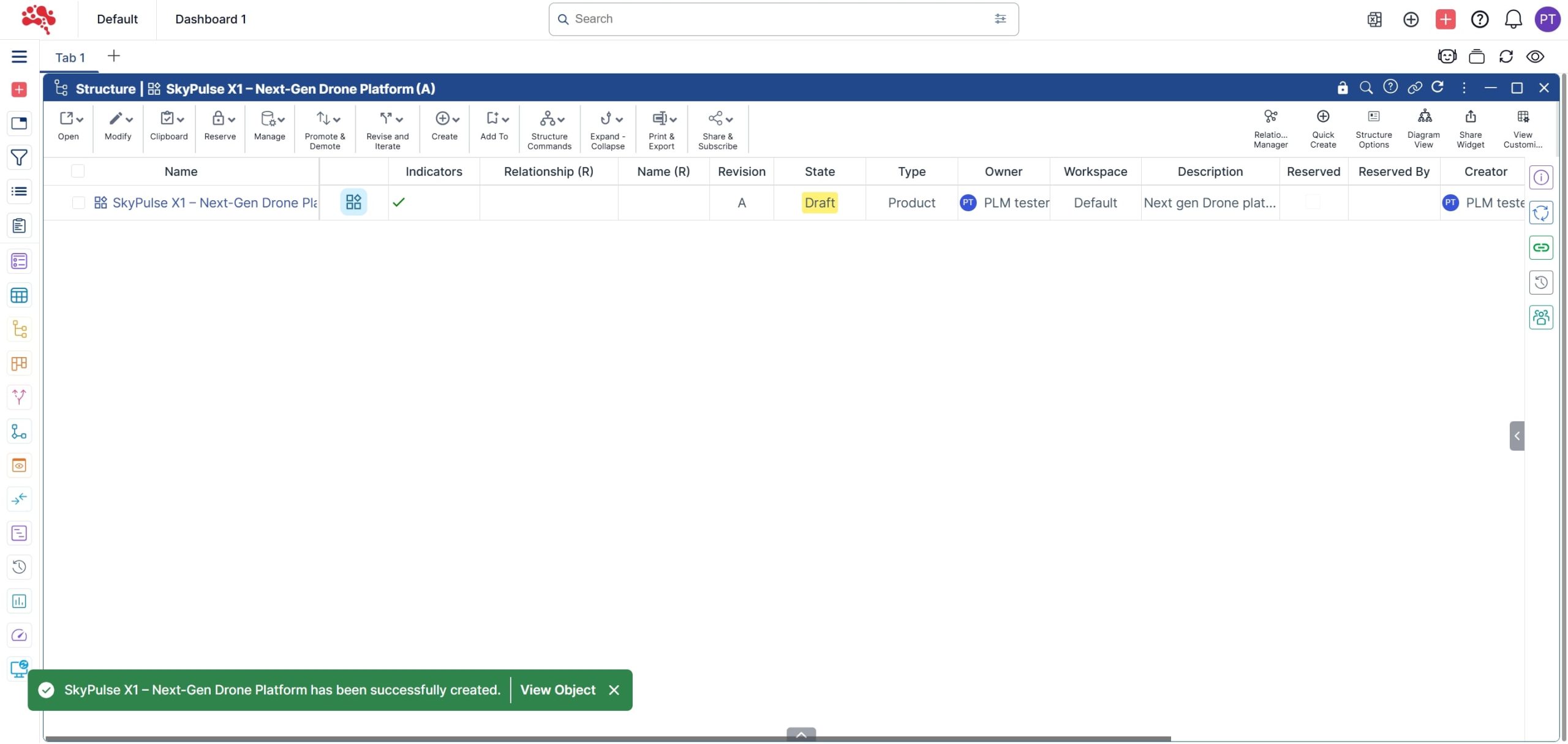Open the filter icon in left sidebar

19,157
